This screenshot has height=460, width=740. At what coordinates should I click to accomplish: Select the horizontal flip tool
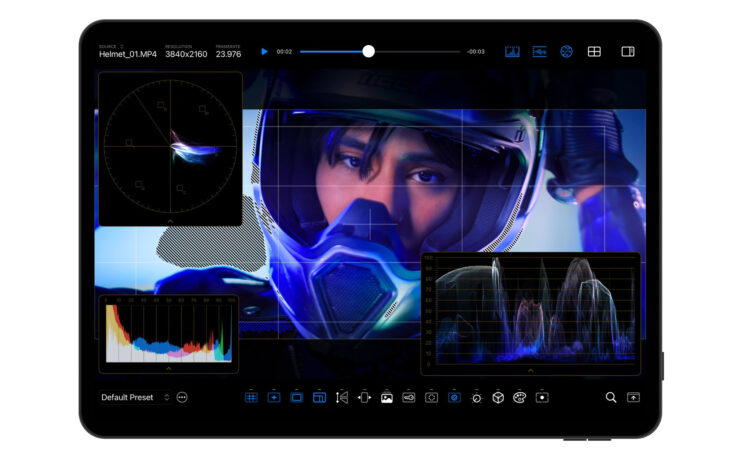(x=364, y=397)
